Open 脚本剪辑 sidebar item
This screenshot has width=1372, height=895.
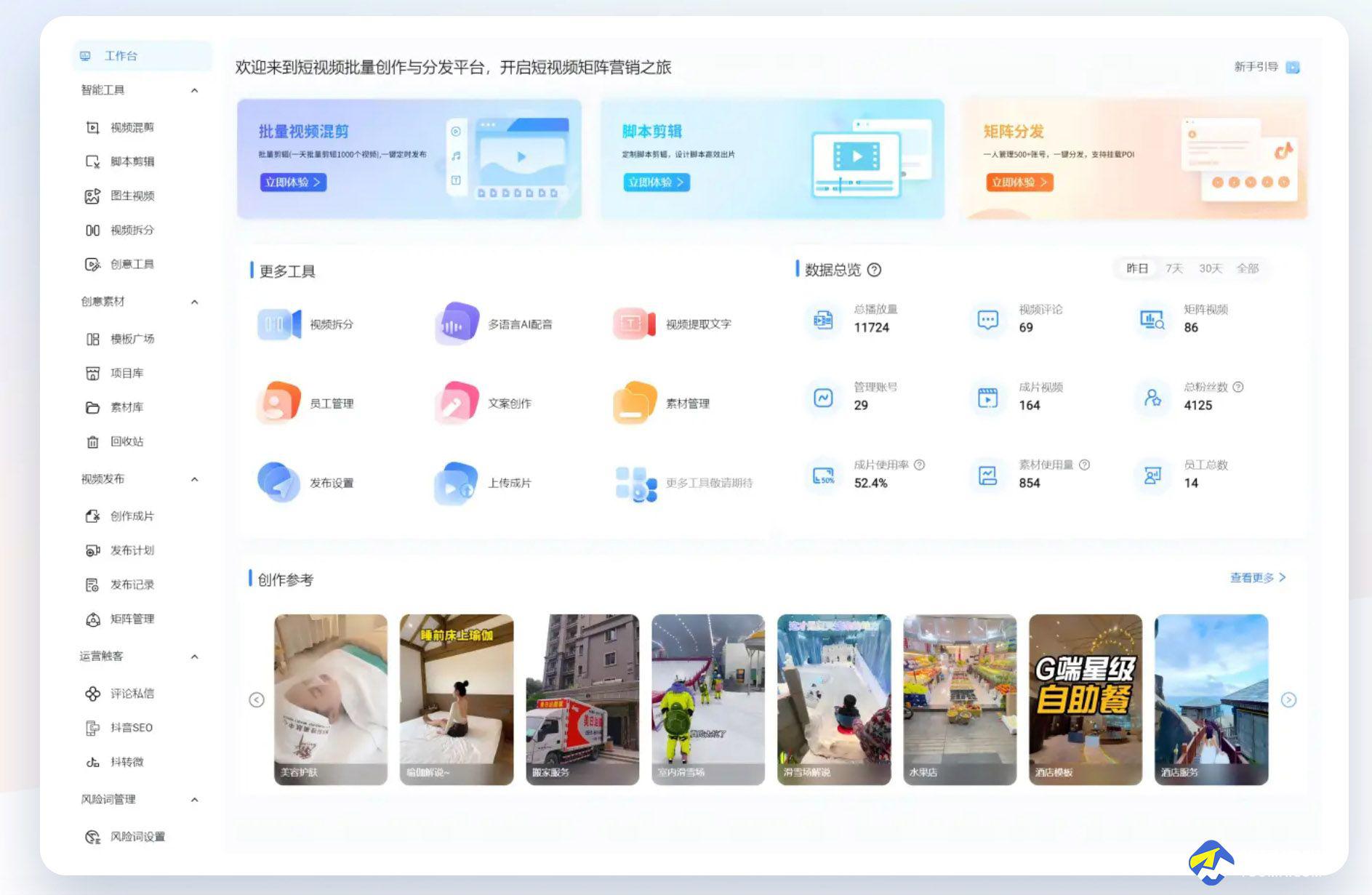[120, 161]
